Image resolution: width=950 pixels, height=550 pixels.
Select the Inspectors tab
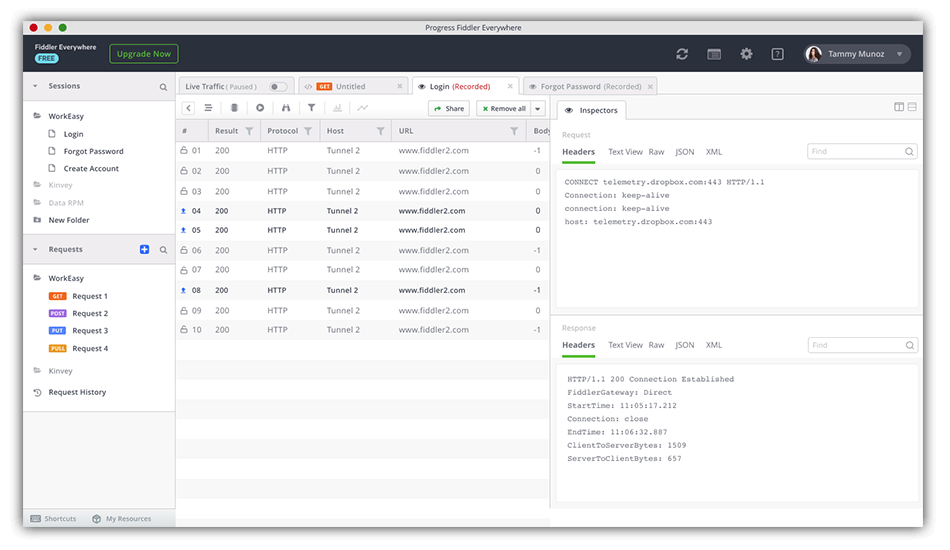pos(591,110)
